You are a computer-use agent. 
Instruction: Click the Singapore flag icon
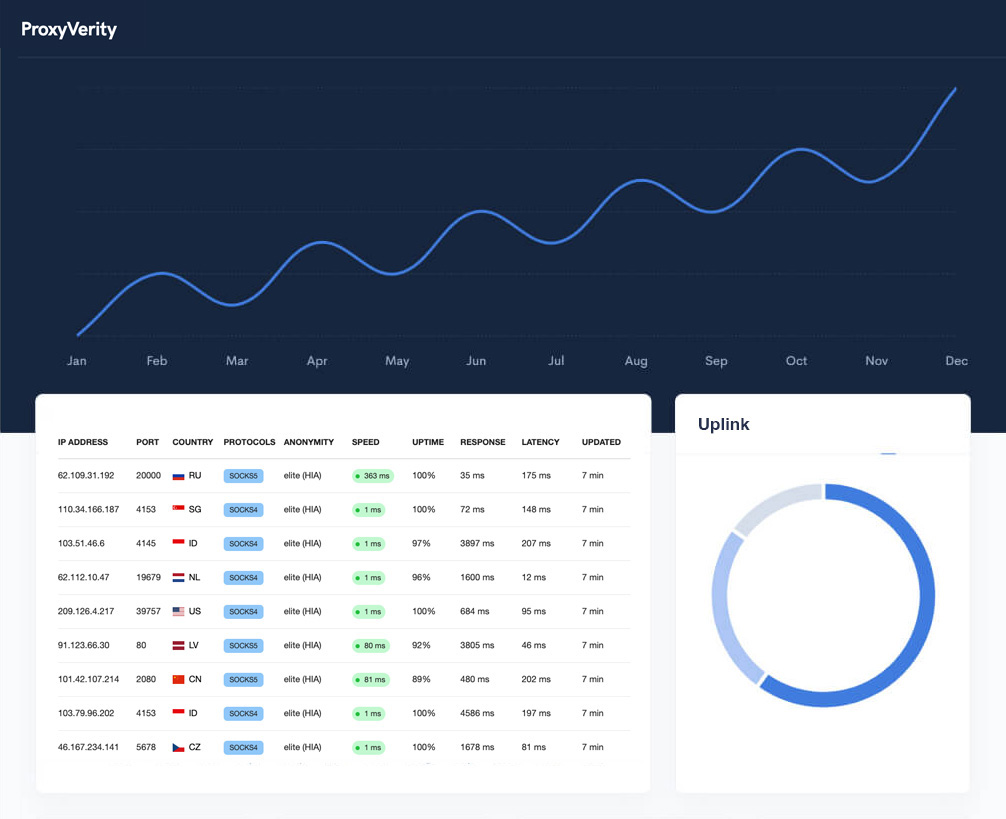(x=179, y=510)
